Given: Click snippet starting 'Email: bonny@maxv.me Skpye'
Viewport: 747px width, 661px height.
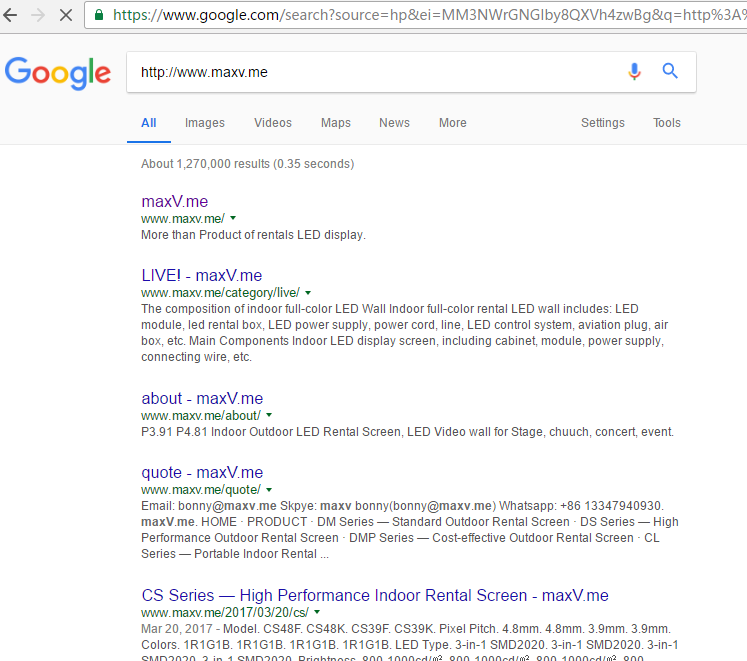Looking at the screenshot, I should click(410, 530).
